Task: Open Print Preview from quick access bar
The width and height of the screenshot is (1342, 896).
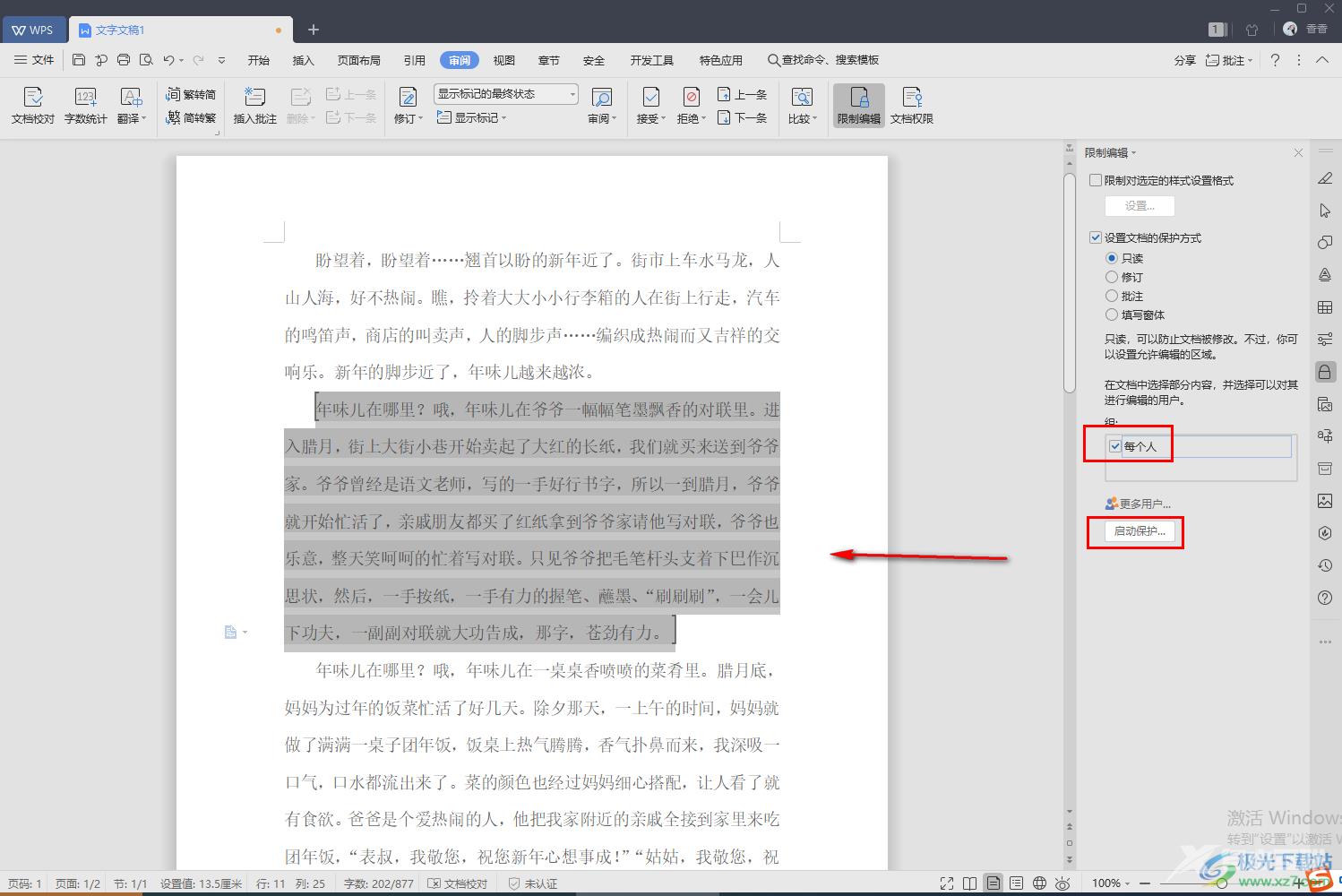Action: click(146, 60)
